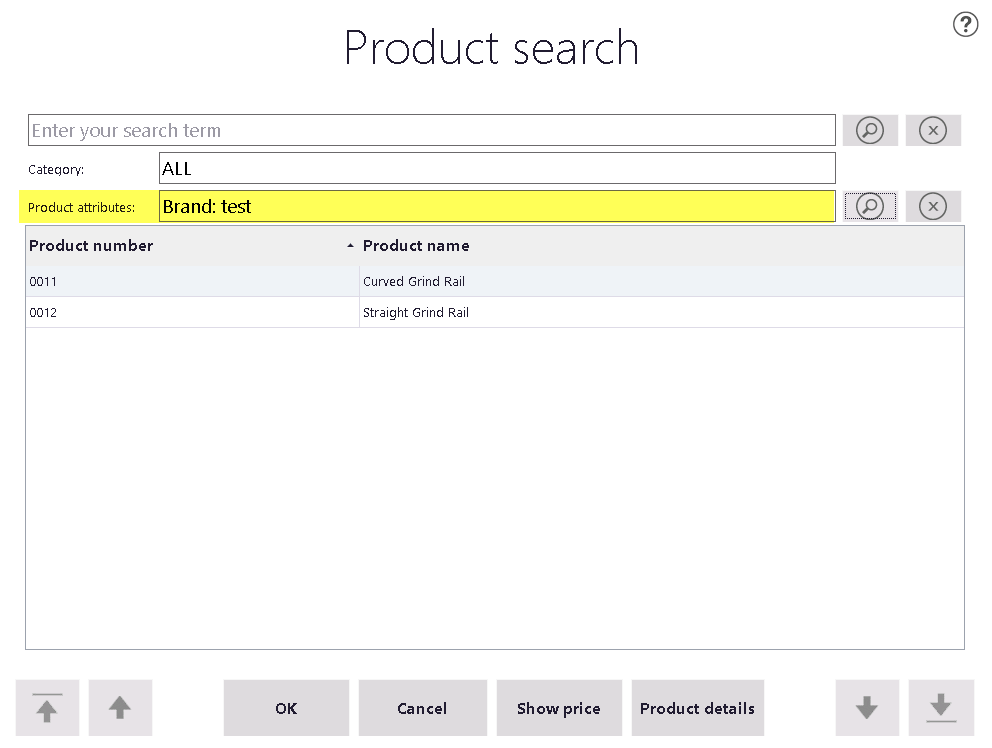Click the Cancel button

click(423, 707)
